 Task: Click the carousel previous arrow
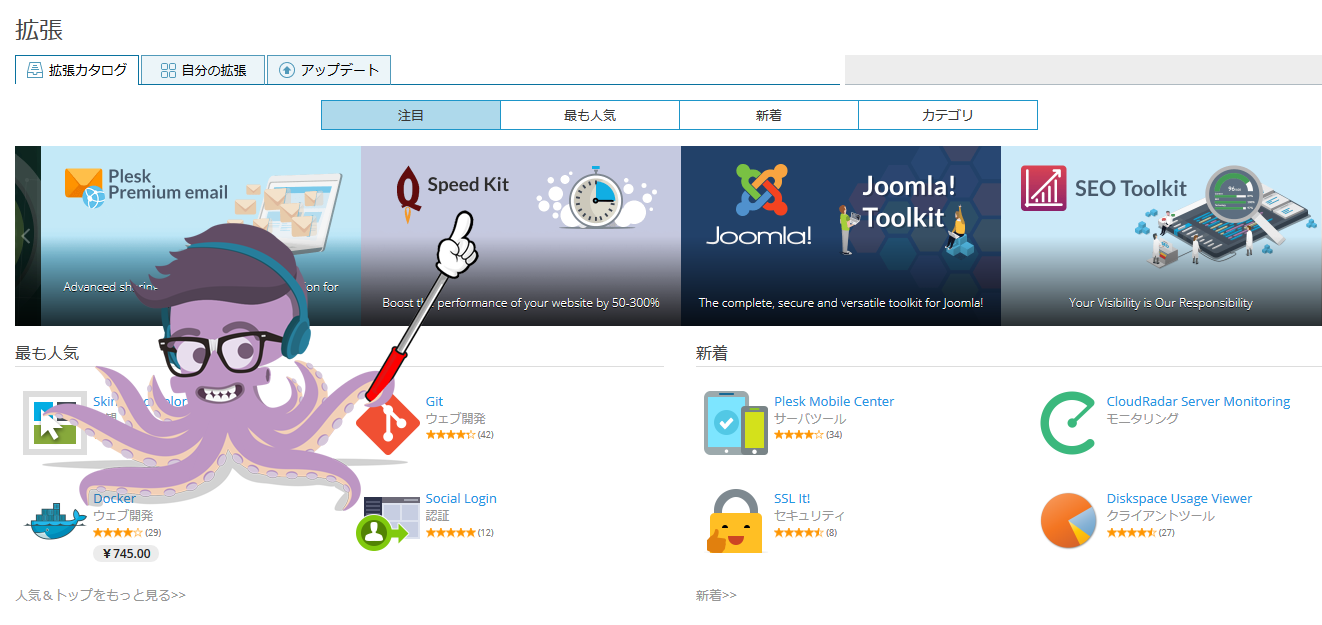tap(26, 236)
